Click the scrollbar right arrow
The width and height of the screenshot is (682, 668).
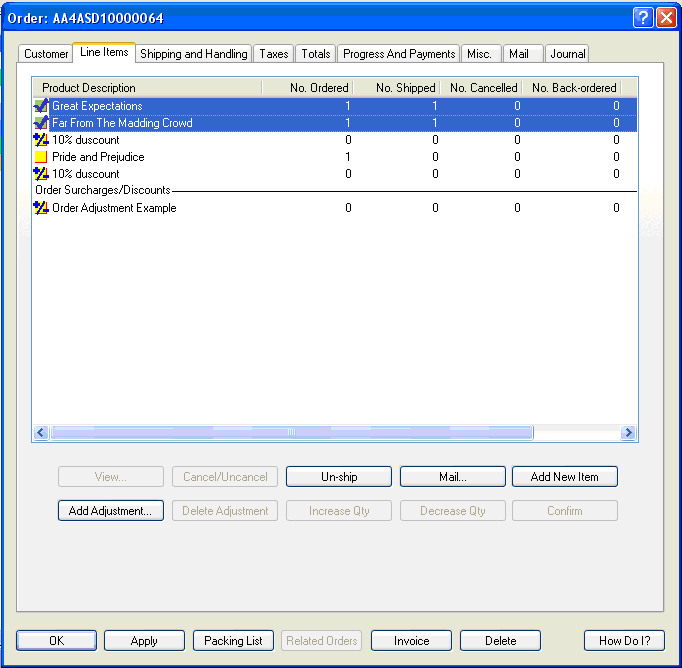628,433
